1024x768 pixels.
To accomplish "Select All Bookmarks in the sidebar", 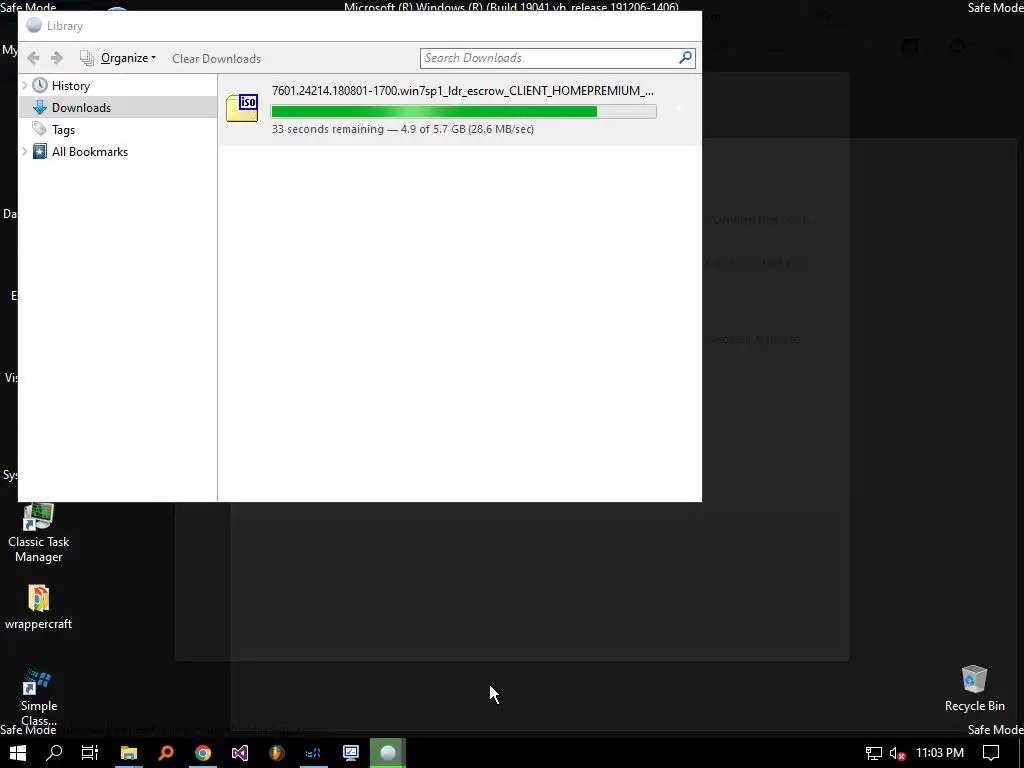I will pyautogui.click(x=89, y=152).
